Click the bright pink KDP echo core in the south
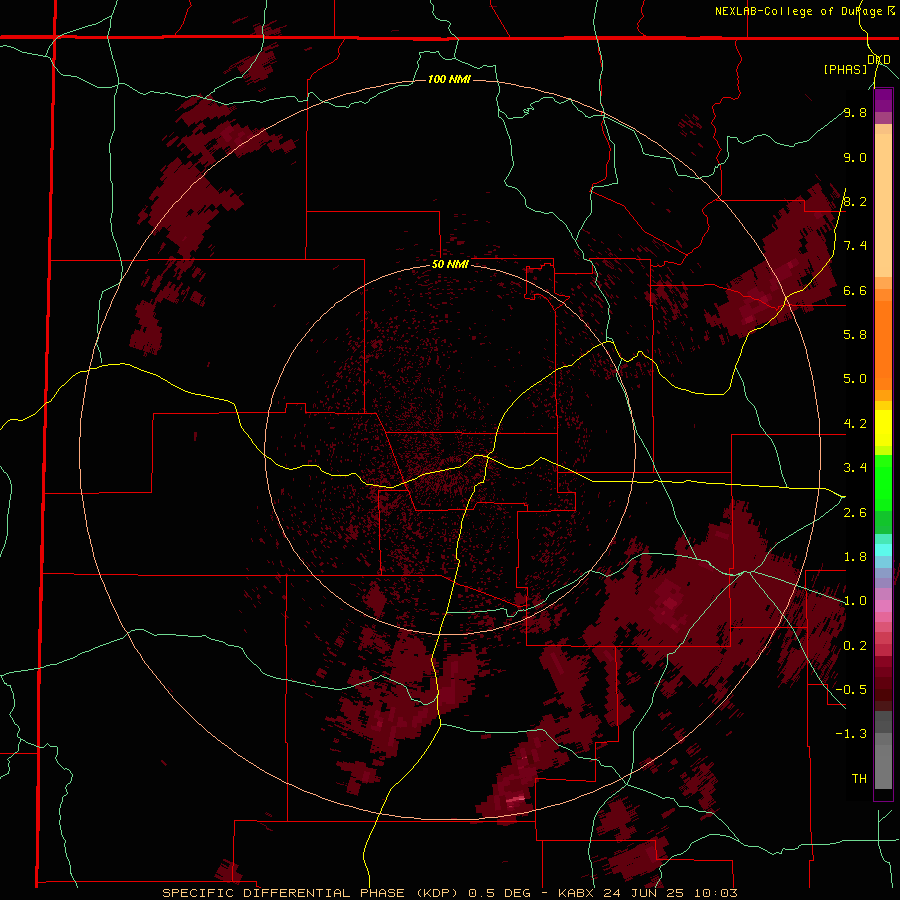This screenshot has width=900, height=900. tap(515, 798)
